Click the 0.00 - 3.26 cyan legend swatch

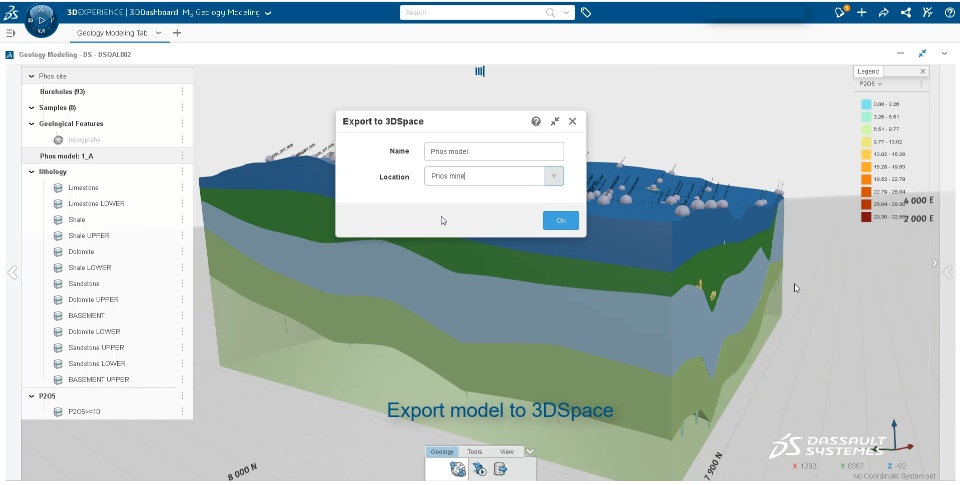(x=866, y=104)
